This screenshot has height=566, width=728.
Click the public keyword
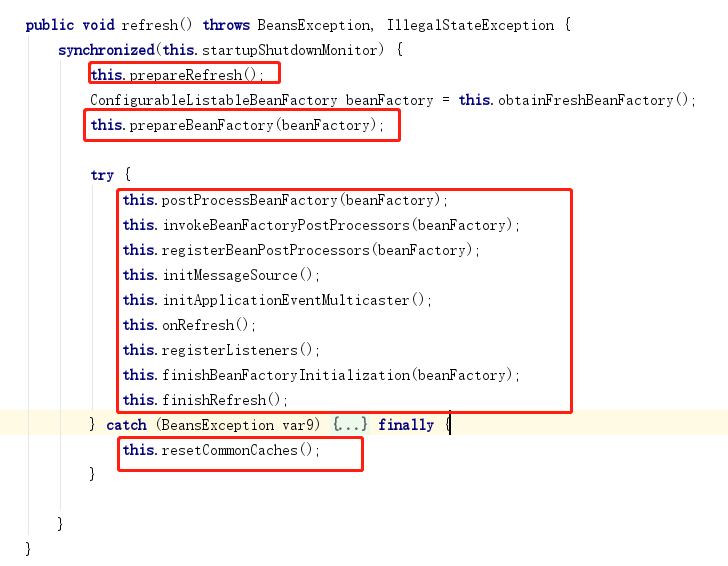point(50,25)
